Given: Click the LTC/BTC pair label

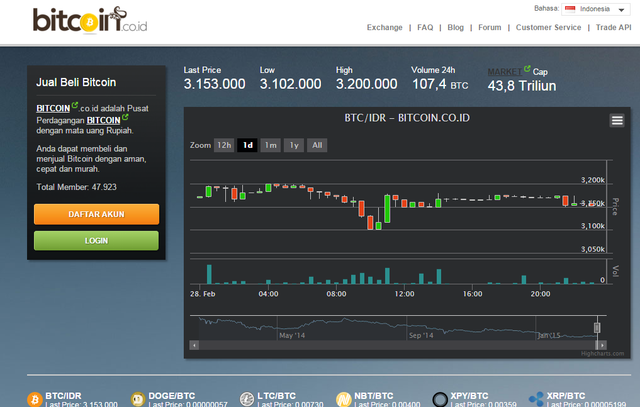Looking at the screenshot, I should 276,396.
